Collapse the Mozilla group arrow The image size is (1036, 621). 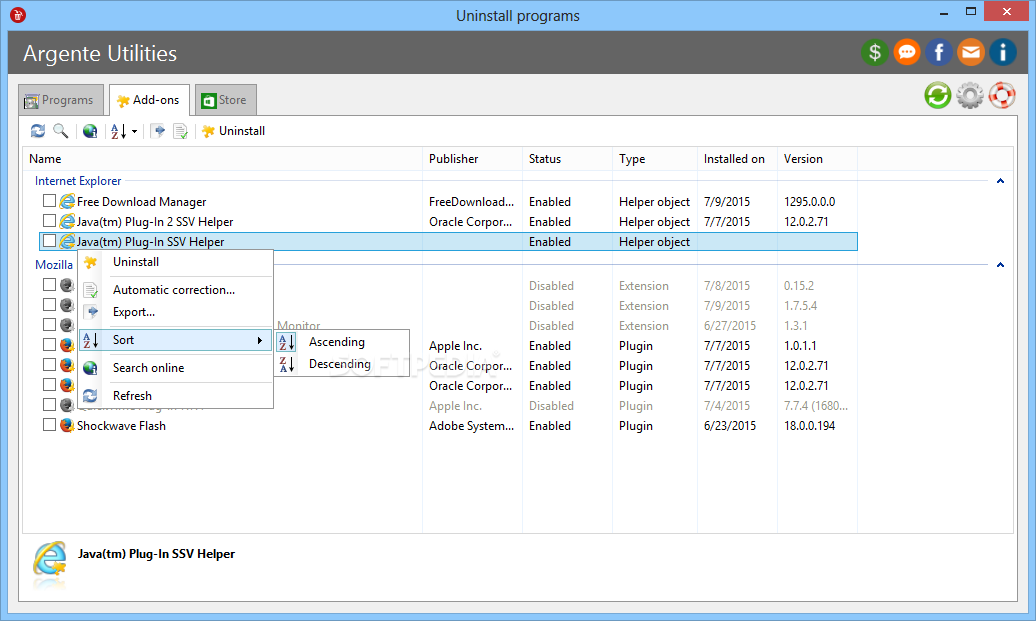[1000, 264]
